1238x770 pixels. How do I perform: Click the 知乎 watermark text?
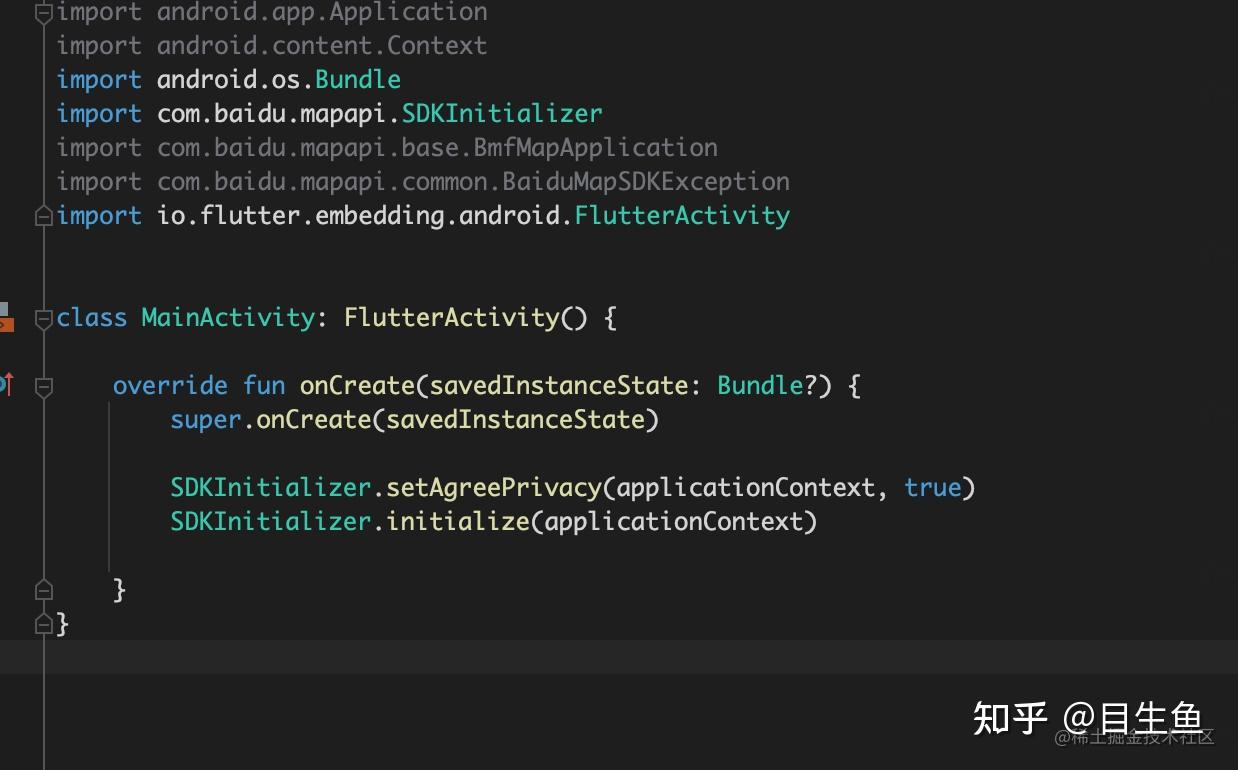click(1009, 717)
